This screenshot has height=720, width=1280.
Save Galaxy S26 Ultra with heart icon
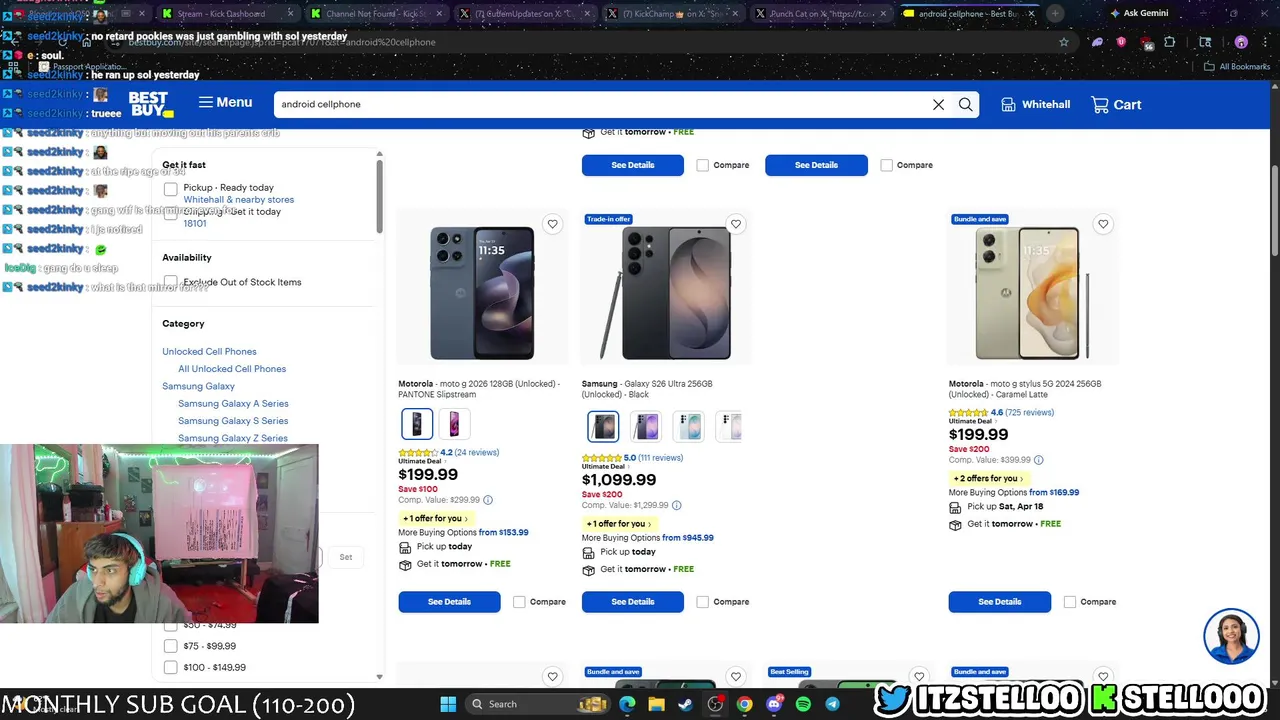(736, 224)
